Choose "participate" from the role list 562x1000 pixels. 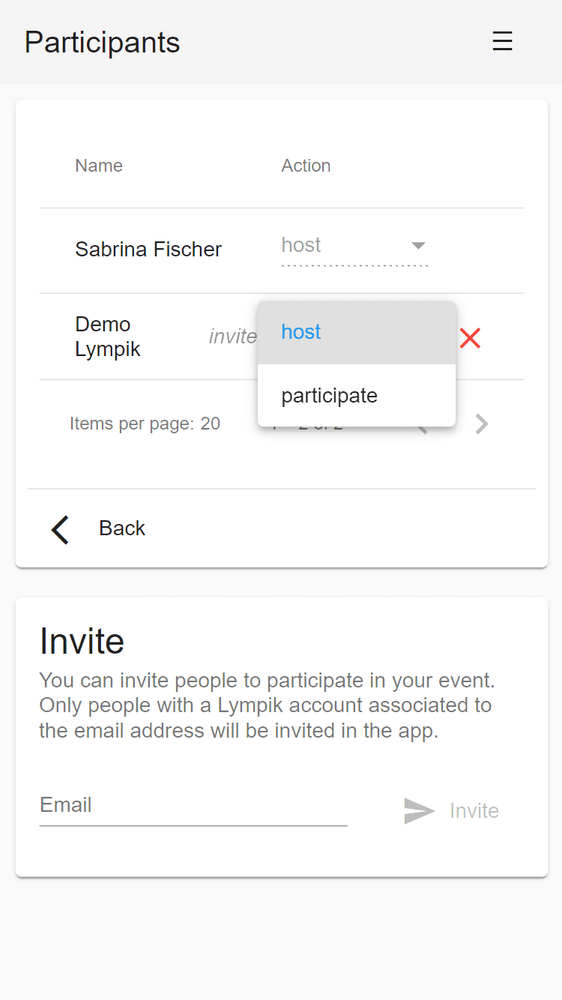(x=357, y=395)
